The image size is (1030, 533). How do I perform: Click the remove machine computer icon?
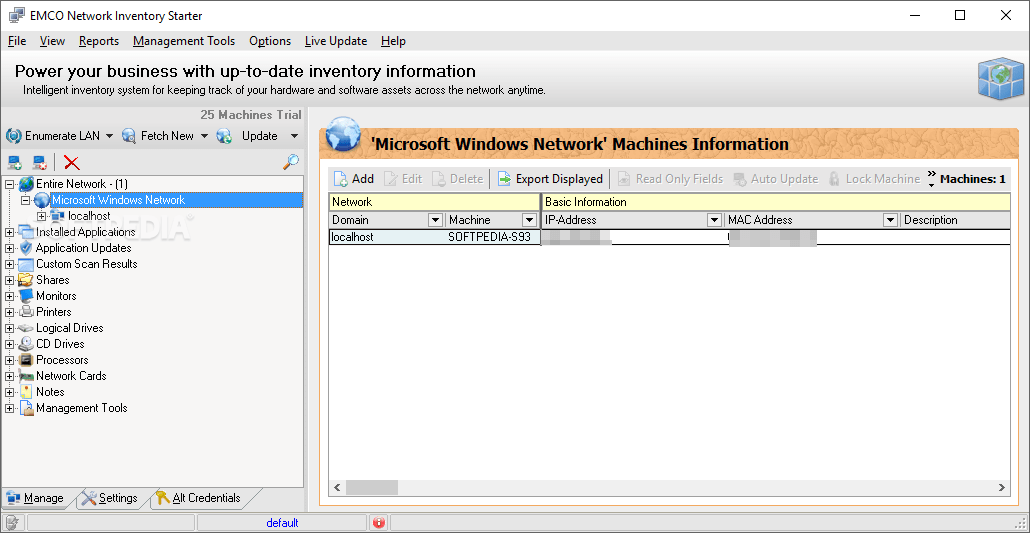click(39, 162)
